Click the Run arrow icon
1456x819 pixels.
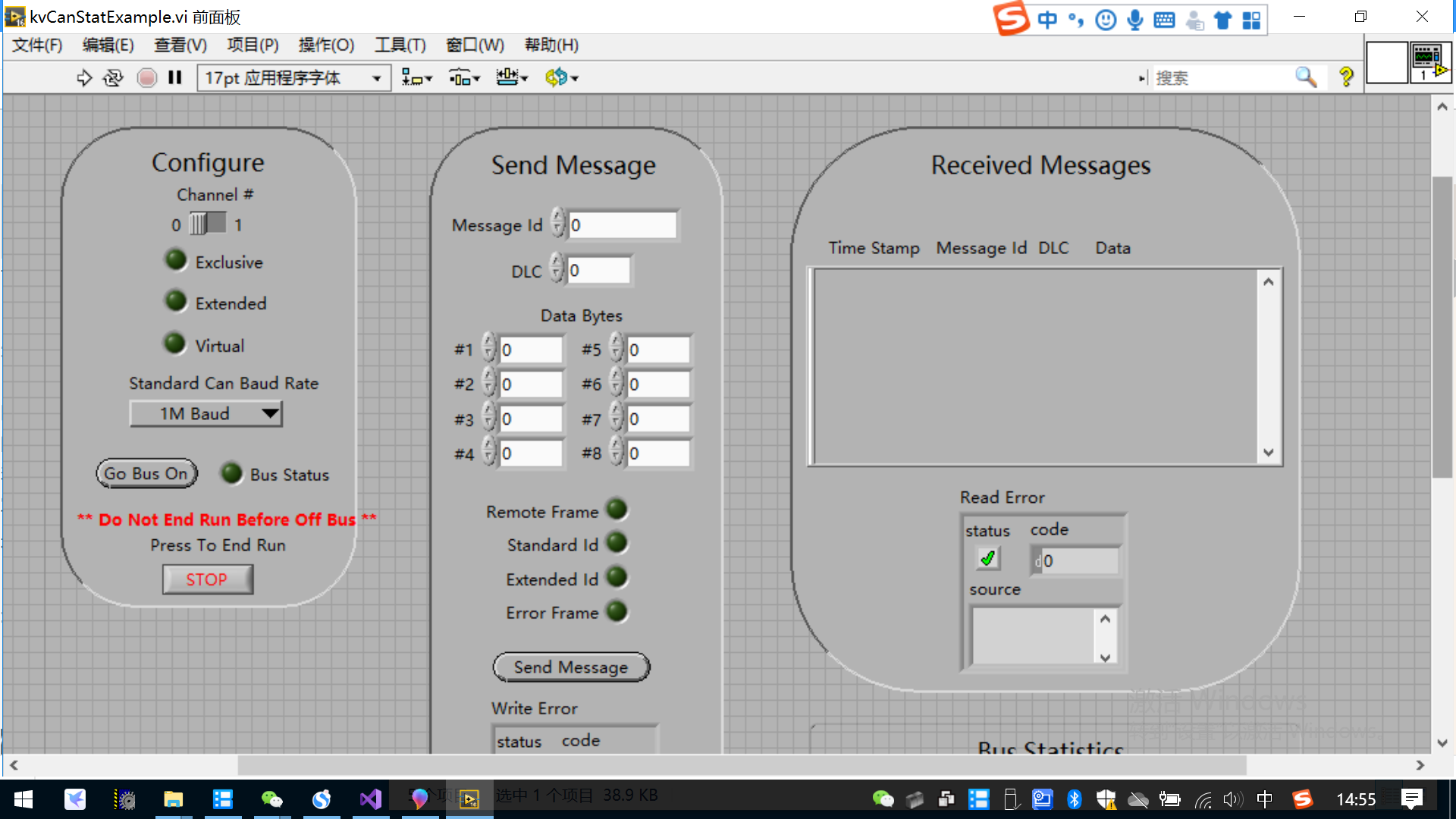pyautogui.click(x=84, y=77)
